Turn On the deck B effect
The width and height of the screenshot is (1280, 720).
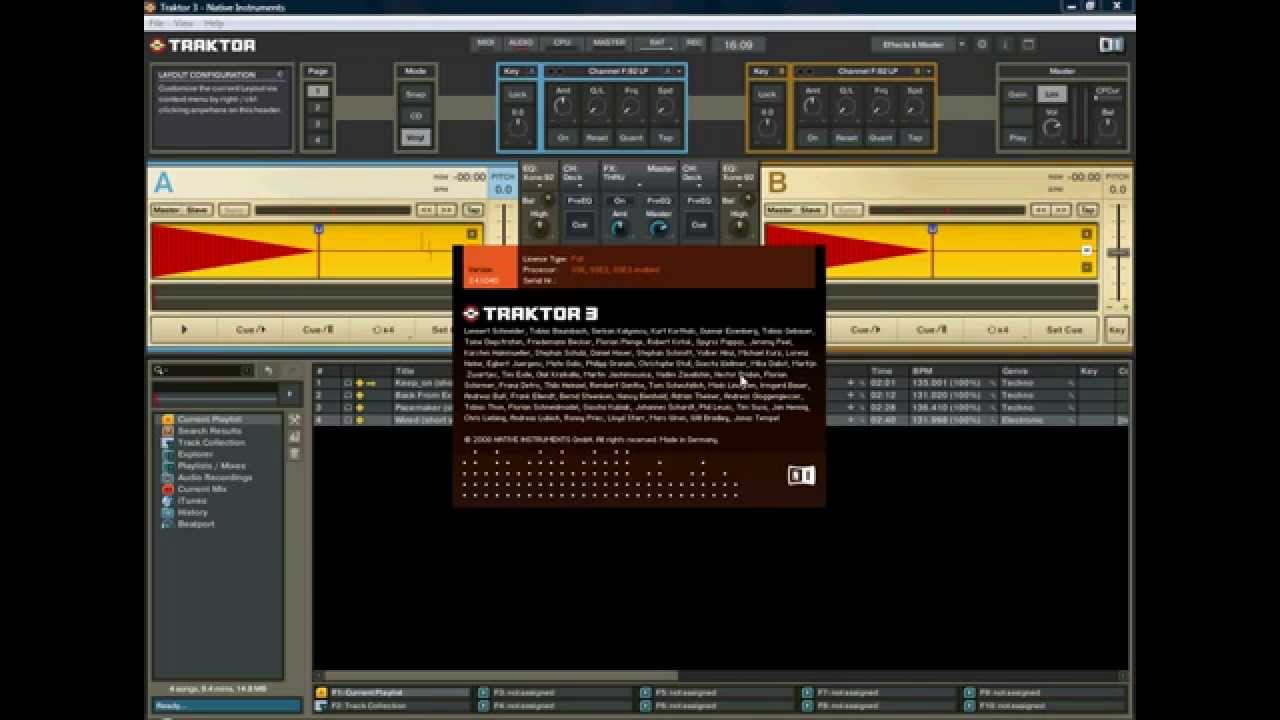point(812,138)
